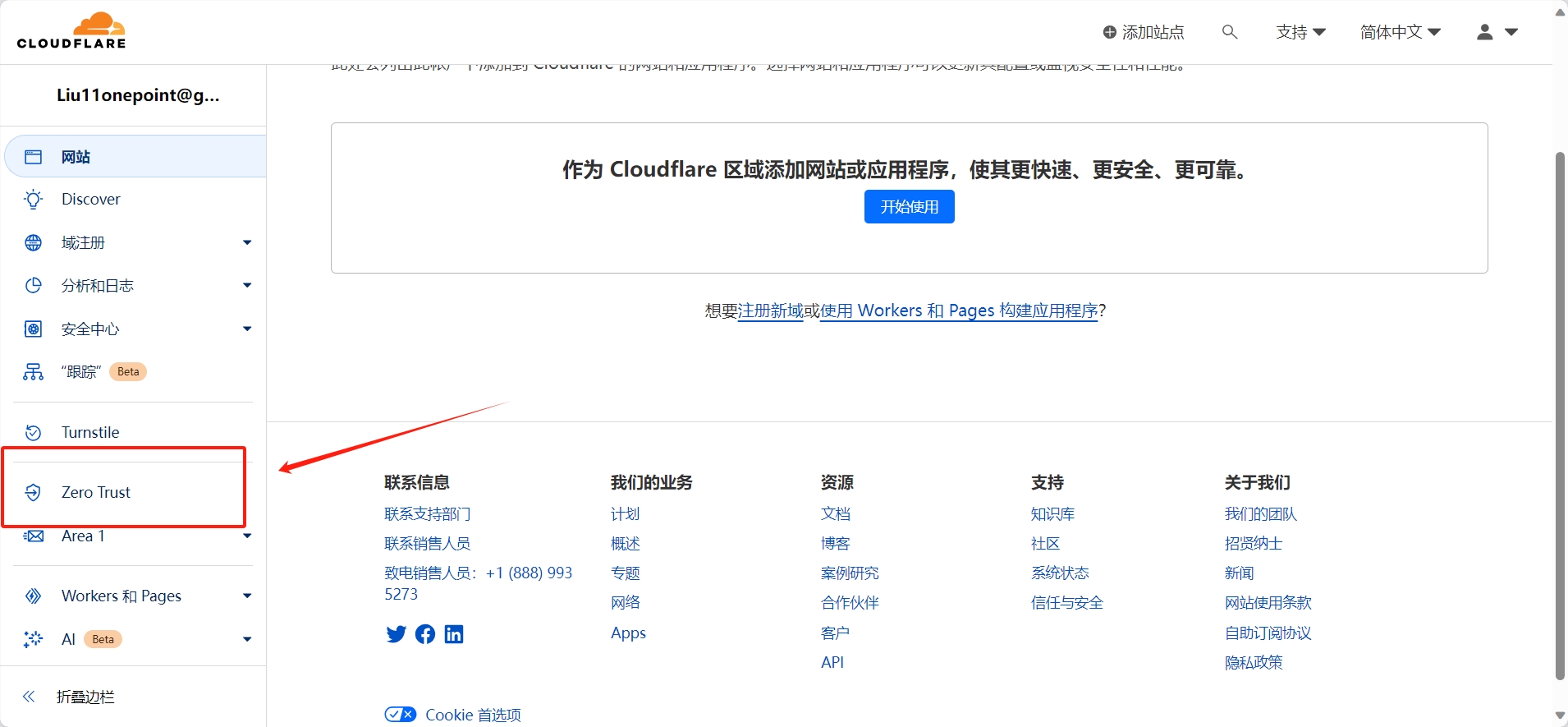
Task: Expand the 域注册 sidebar section arrow
Action: pyautogui.click(x=247, y=242)
